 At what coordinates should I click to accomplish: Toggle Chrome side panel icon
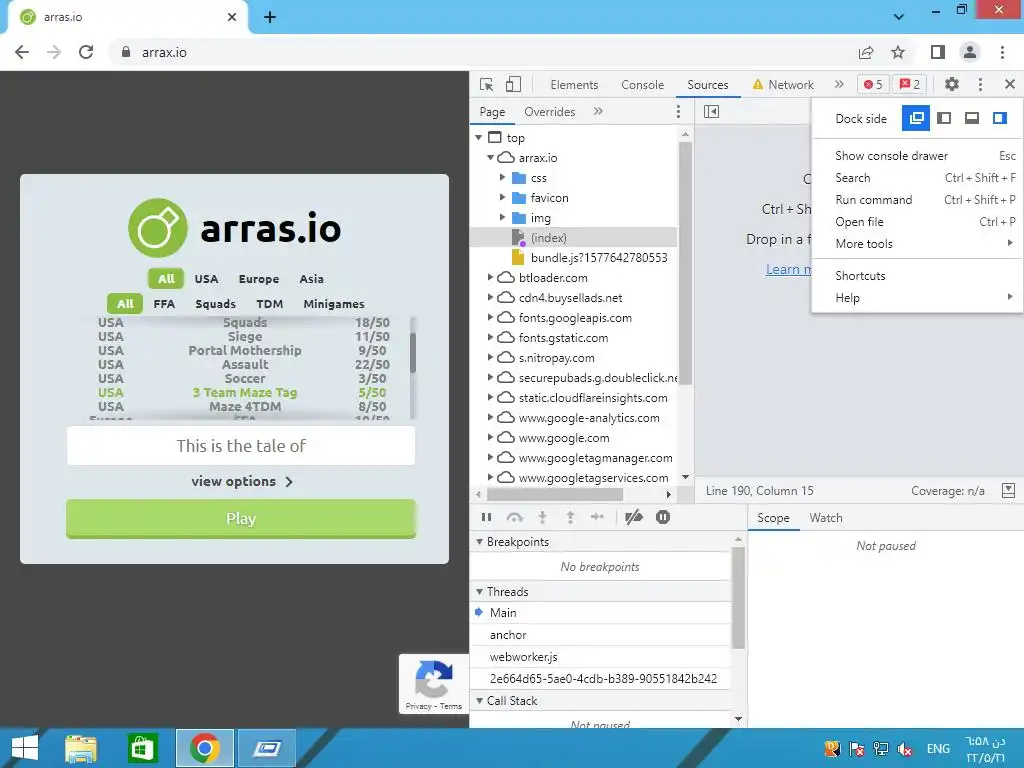pyautogui.click(x=938, y=52)
